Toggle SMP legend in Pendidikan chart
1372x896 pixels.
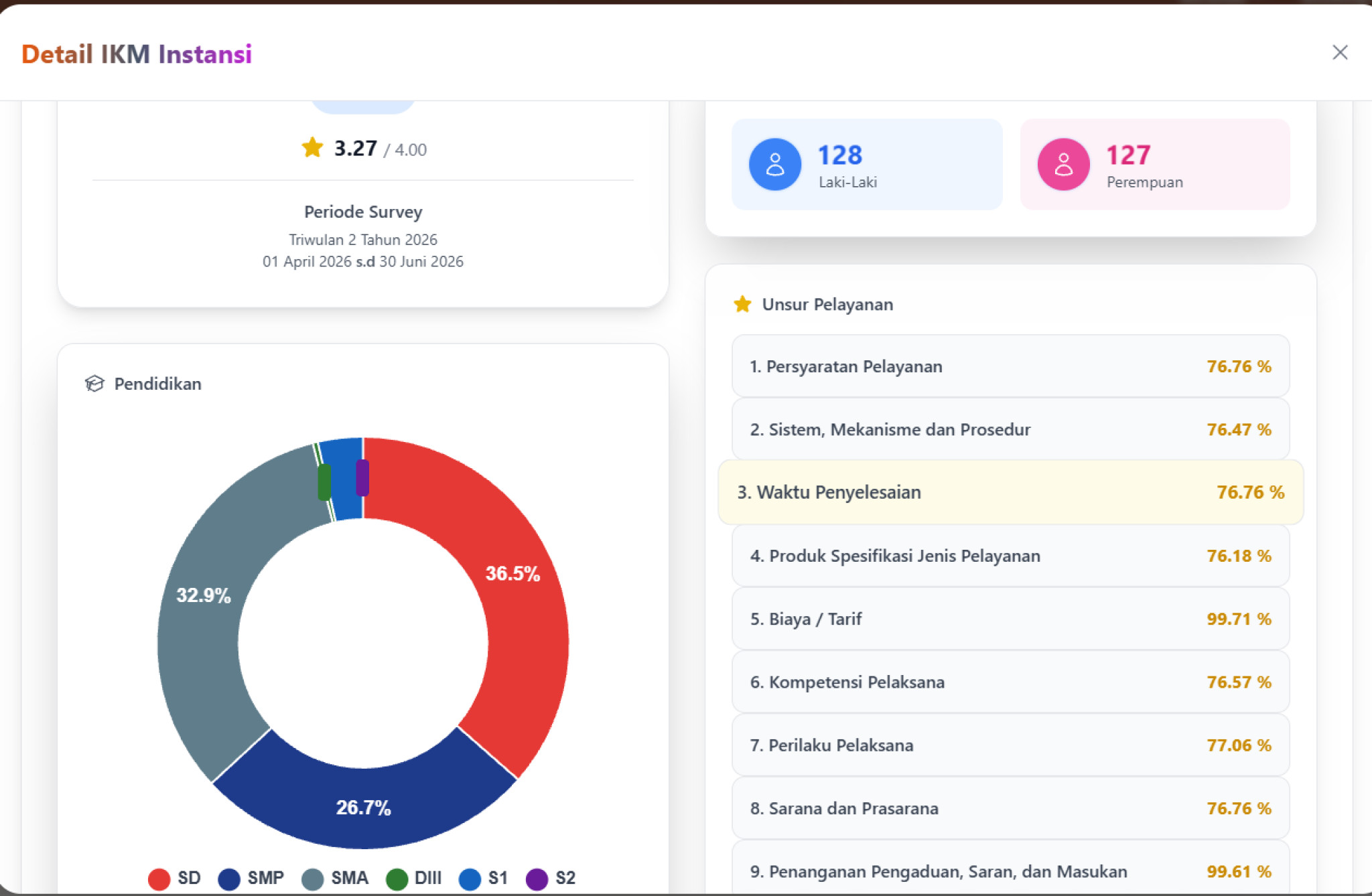click(251, 878)
